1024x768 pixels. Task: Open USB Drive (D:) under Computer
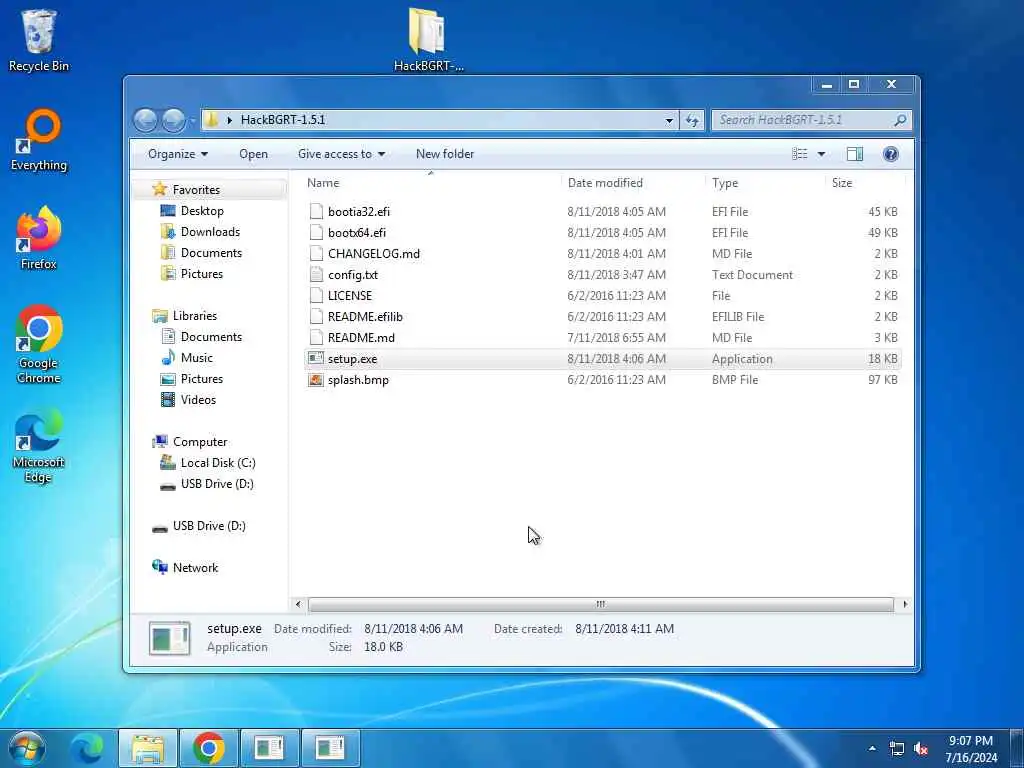click(x=217, y=484)
